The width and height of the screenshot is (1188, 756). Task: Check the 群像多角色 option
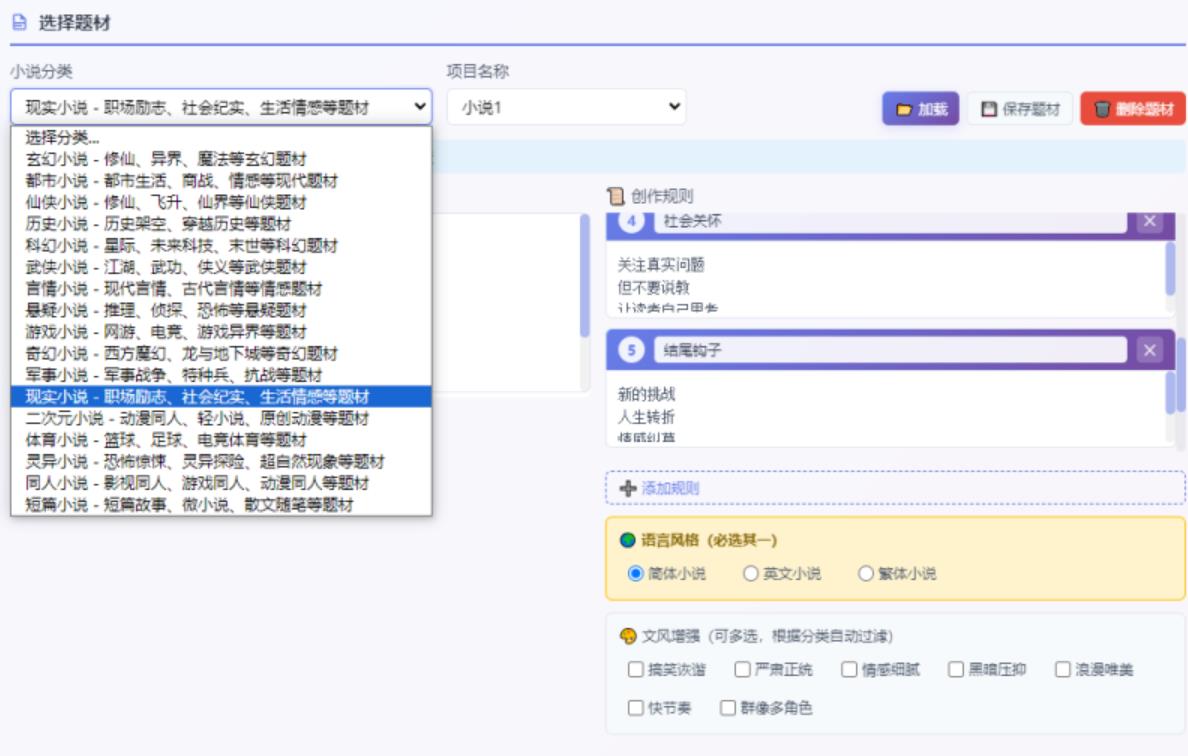coord(728,708)
